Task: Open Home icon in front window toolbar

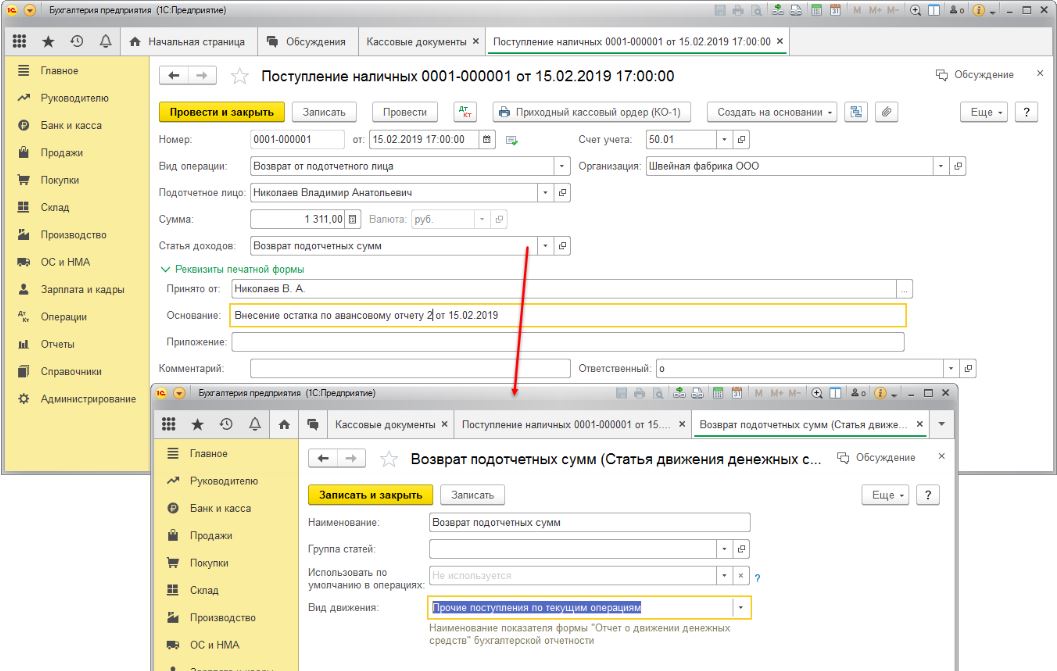Action: coord(284,424)
